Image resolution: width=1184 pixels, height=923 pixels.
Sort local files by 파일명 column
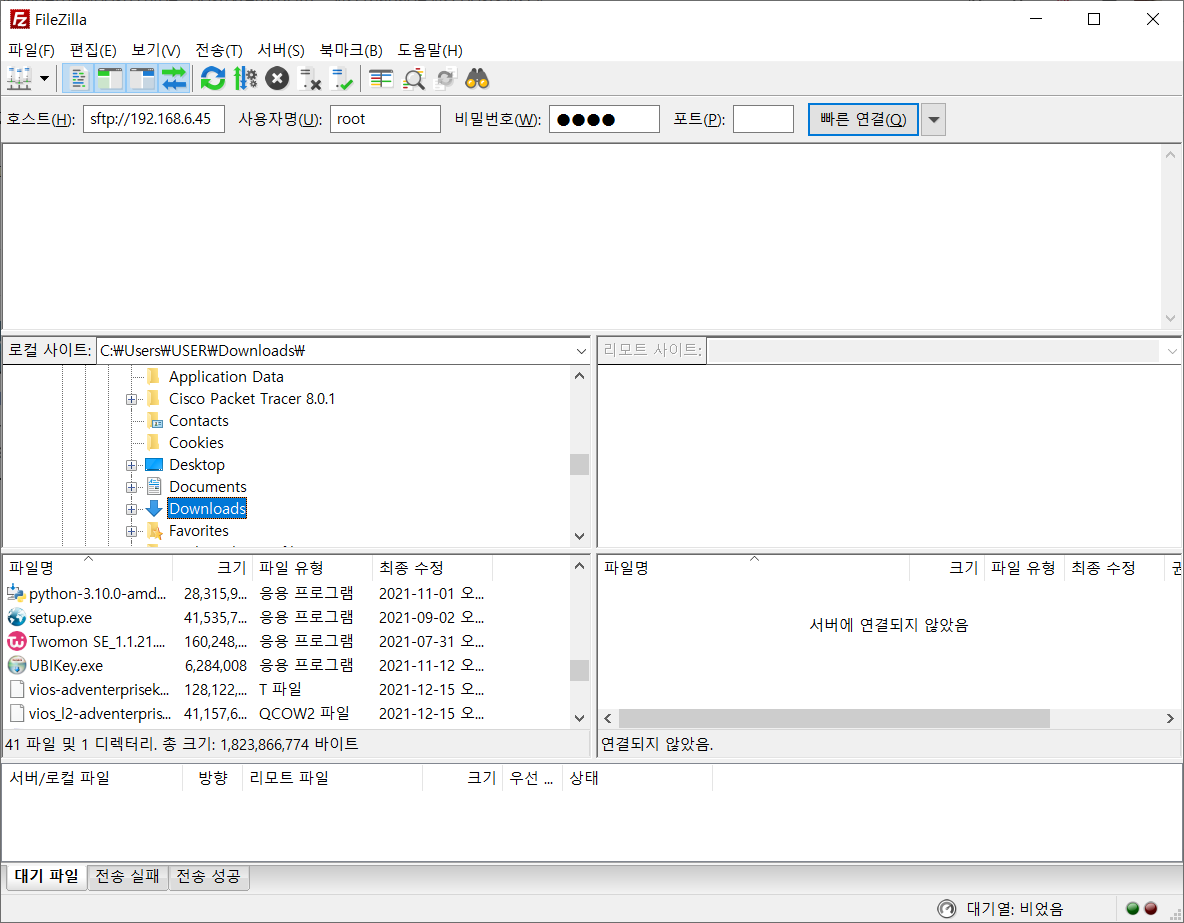tap(88, 568)
